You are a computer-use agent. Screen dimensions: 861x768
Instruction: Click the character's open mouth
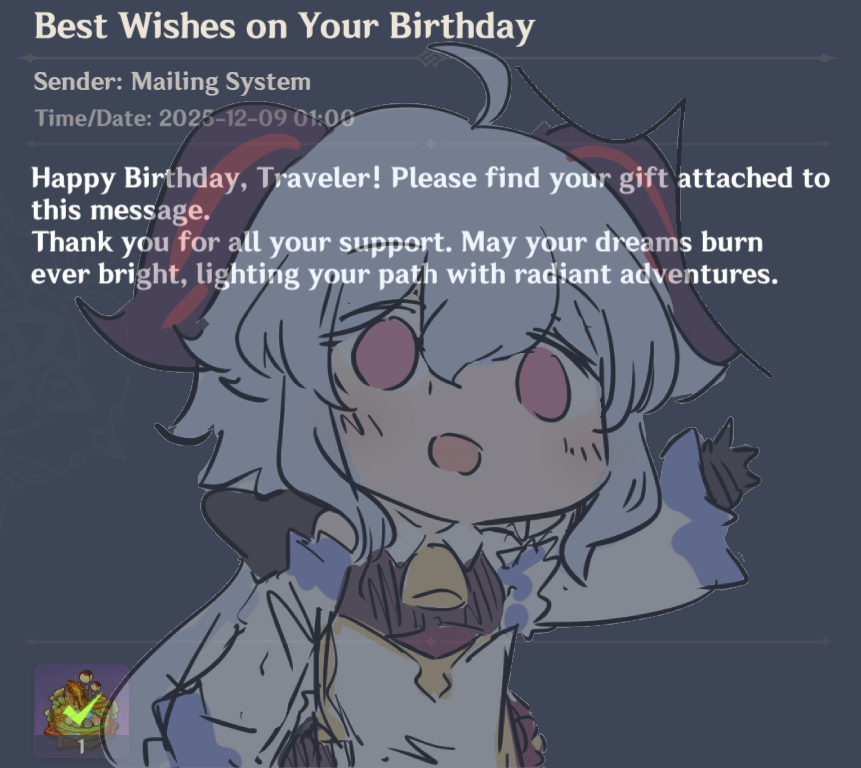pos(455,453)
